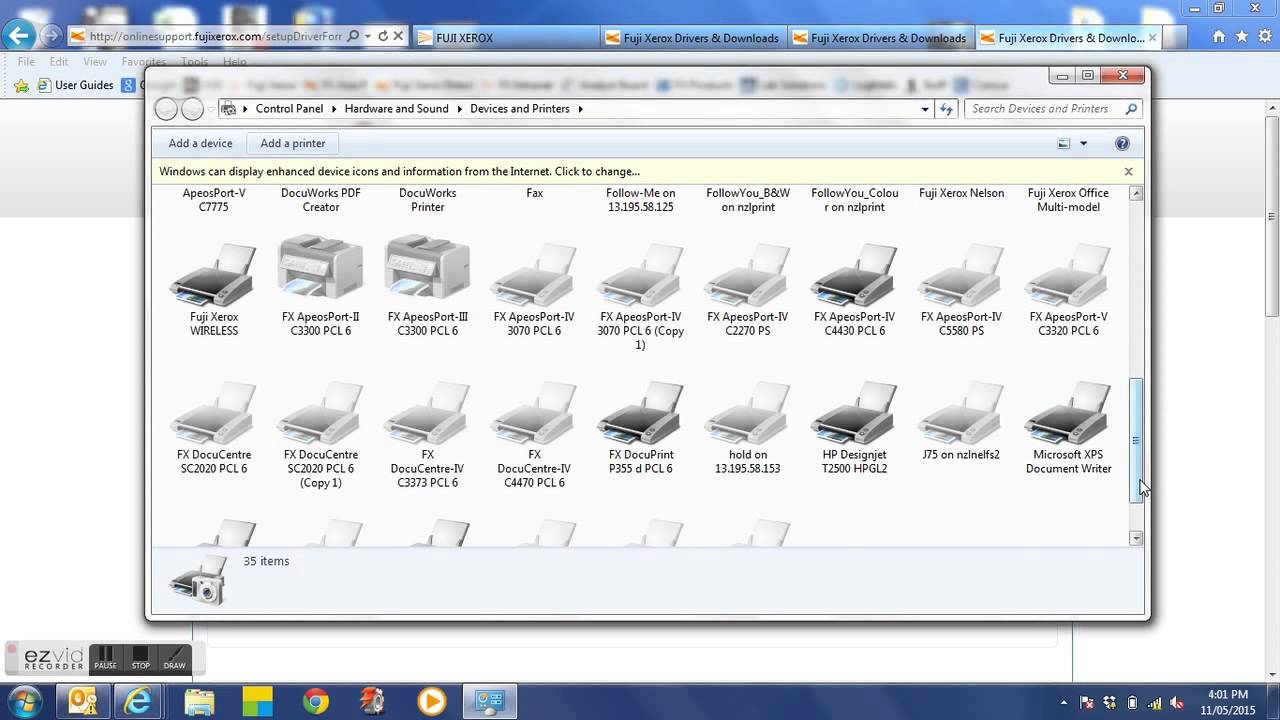Select FX DocuCentre SC2020 PCL 6 (Copy 1)

click(x=320, y=434)
